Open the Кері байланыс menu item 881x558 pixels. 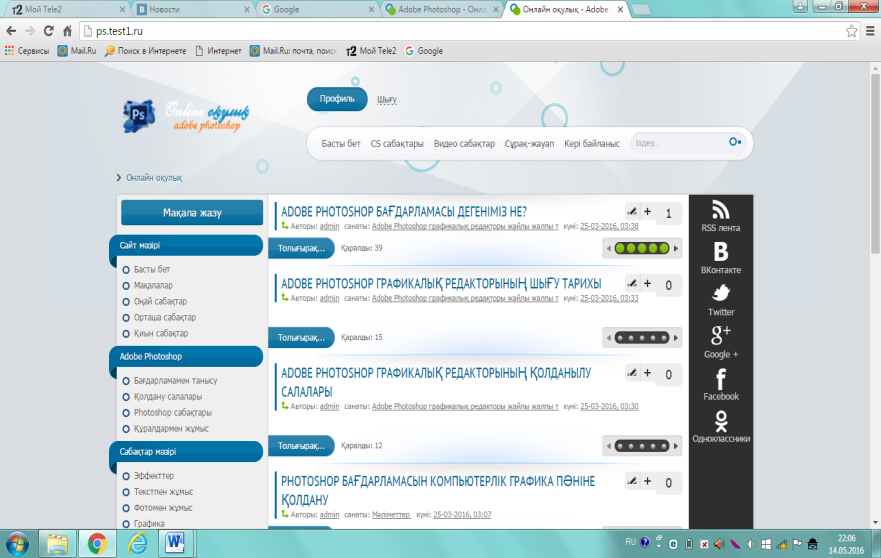(592, 143)
